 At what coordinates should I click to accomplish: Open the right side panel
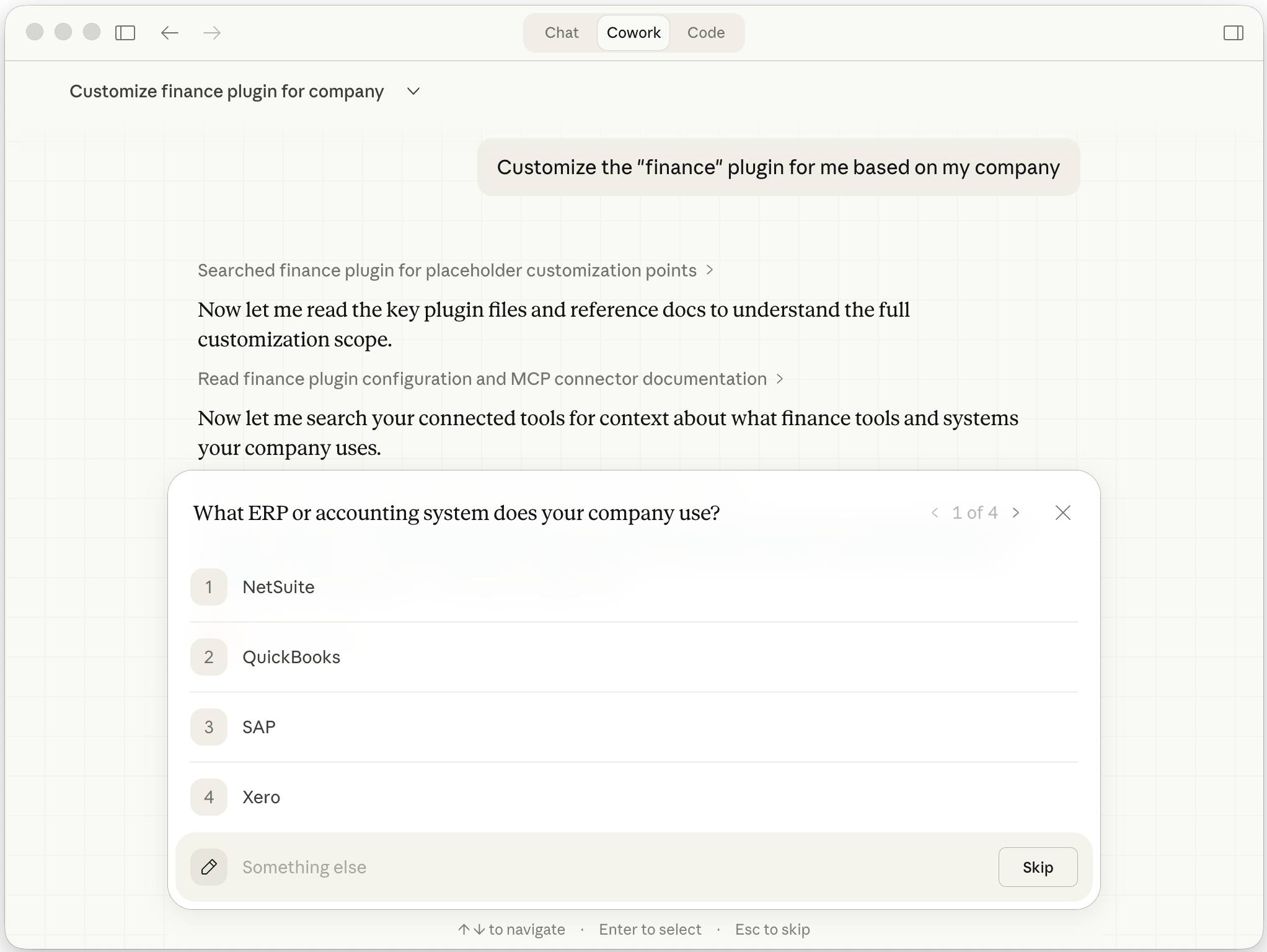pos(1234,33)
